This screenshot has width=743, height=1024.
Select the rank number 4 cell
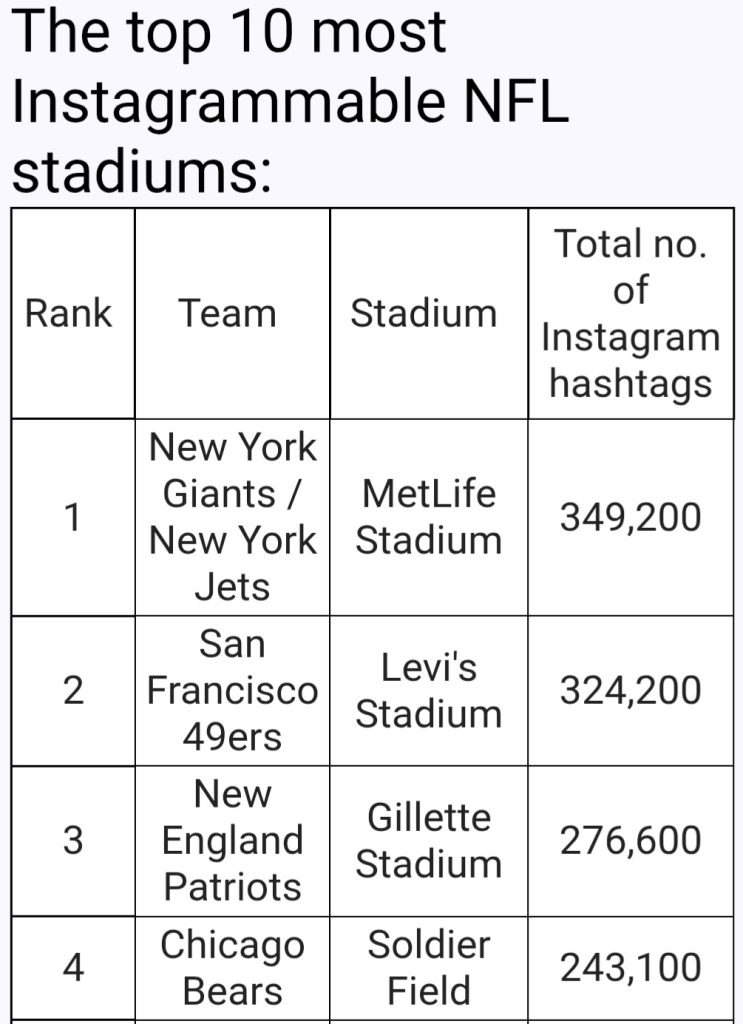[x=72, y=968]
